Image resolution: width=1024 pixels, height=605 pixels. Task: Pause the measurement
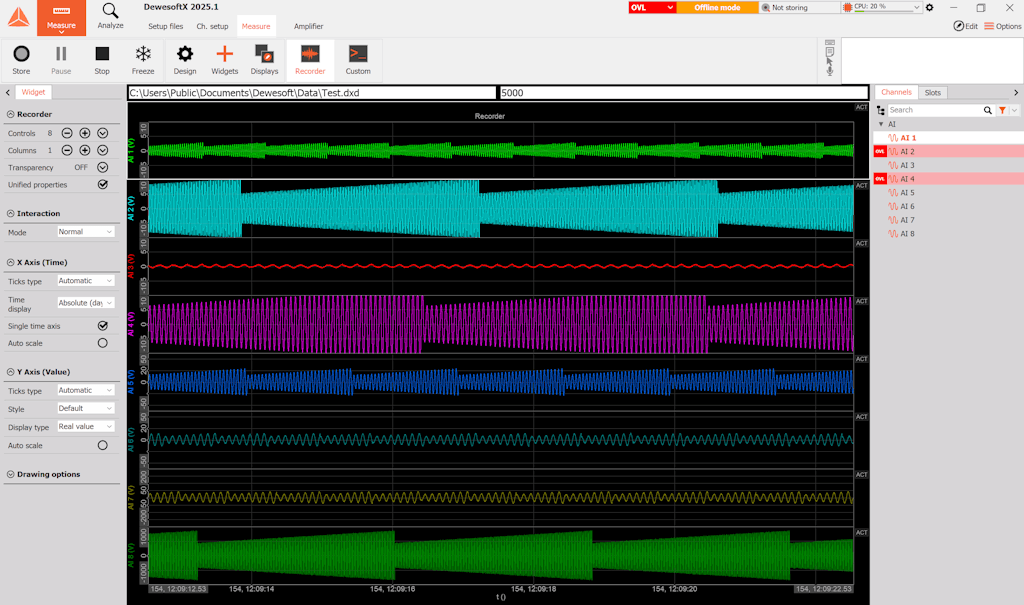61,60
